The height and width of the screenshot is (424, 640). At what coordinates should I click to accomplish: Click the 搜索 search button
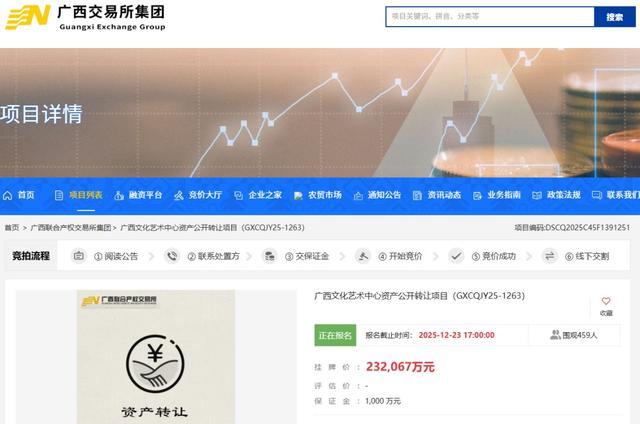click(615, 17)
